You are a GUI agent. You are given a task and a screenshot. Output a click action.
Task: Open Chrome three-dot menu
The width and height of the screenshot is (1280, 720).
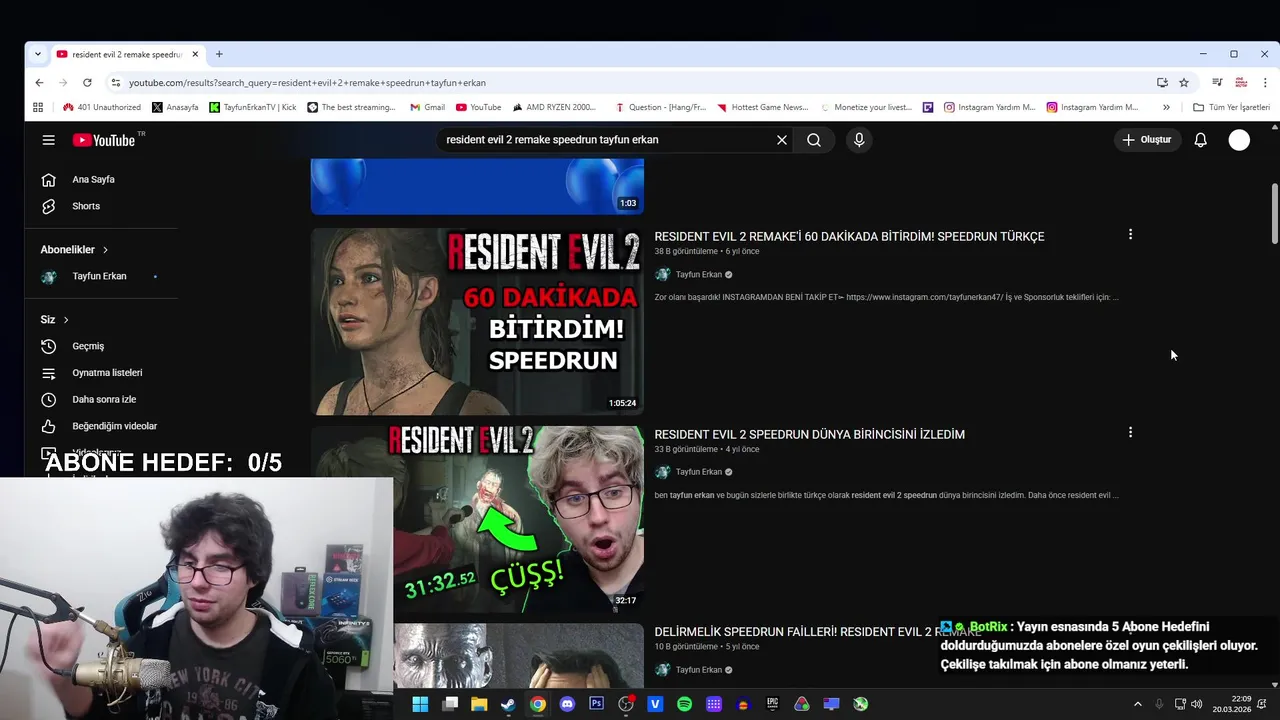[x=1265, y=82]
